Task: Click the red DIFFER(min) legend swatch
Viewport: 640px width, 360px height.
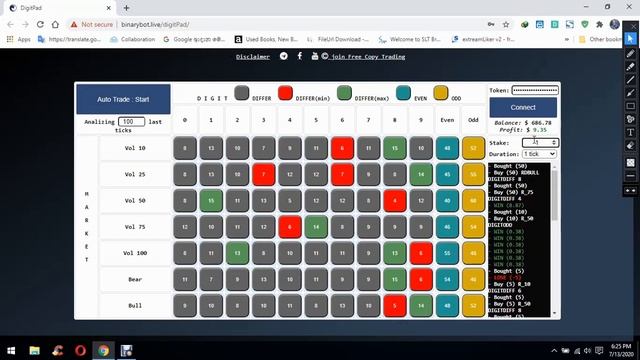Action: 285,93
